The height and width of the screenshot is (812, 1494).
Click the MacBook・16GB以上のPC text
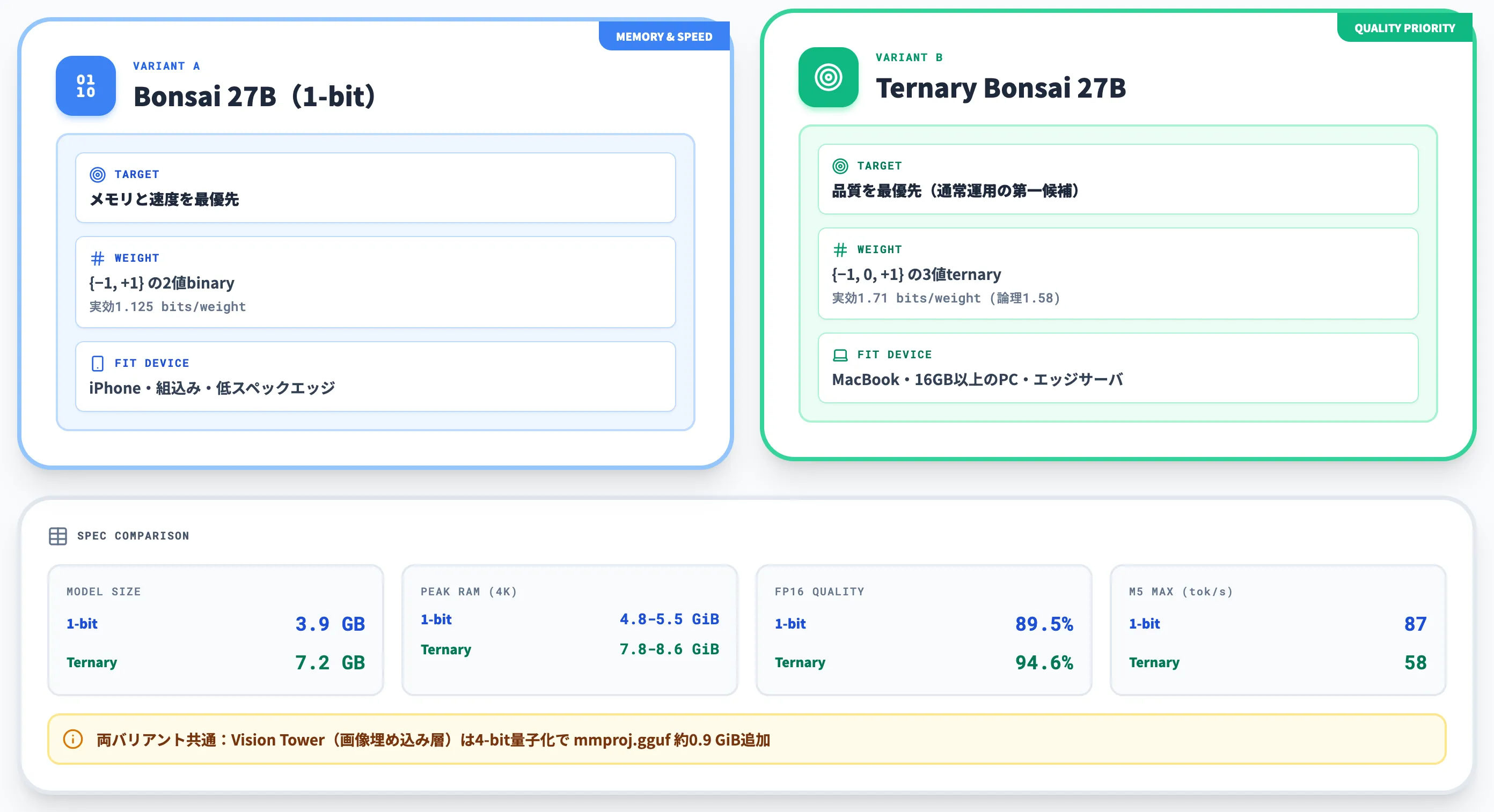[x=977, y=380]
